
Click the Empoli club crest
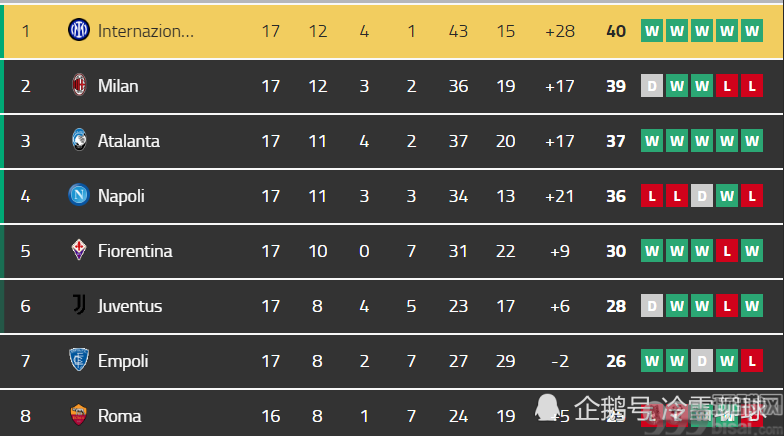pos(78,360)
